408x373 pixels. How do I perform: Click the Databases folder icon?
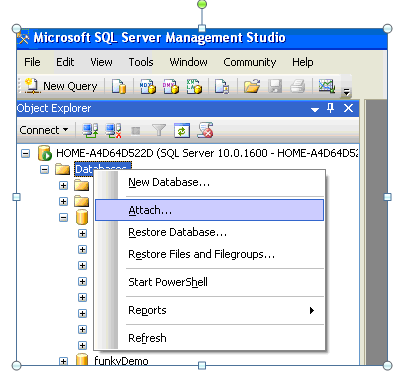pos(63,169)
